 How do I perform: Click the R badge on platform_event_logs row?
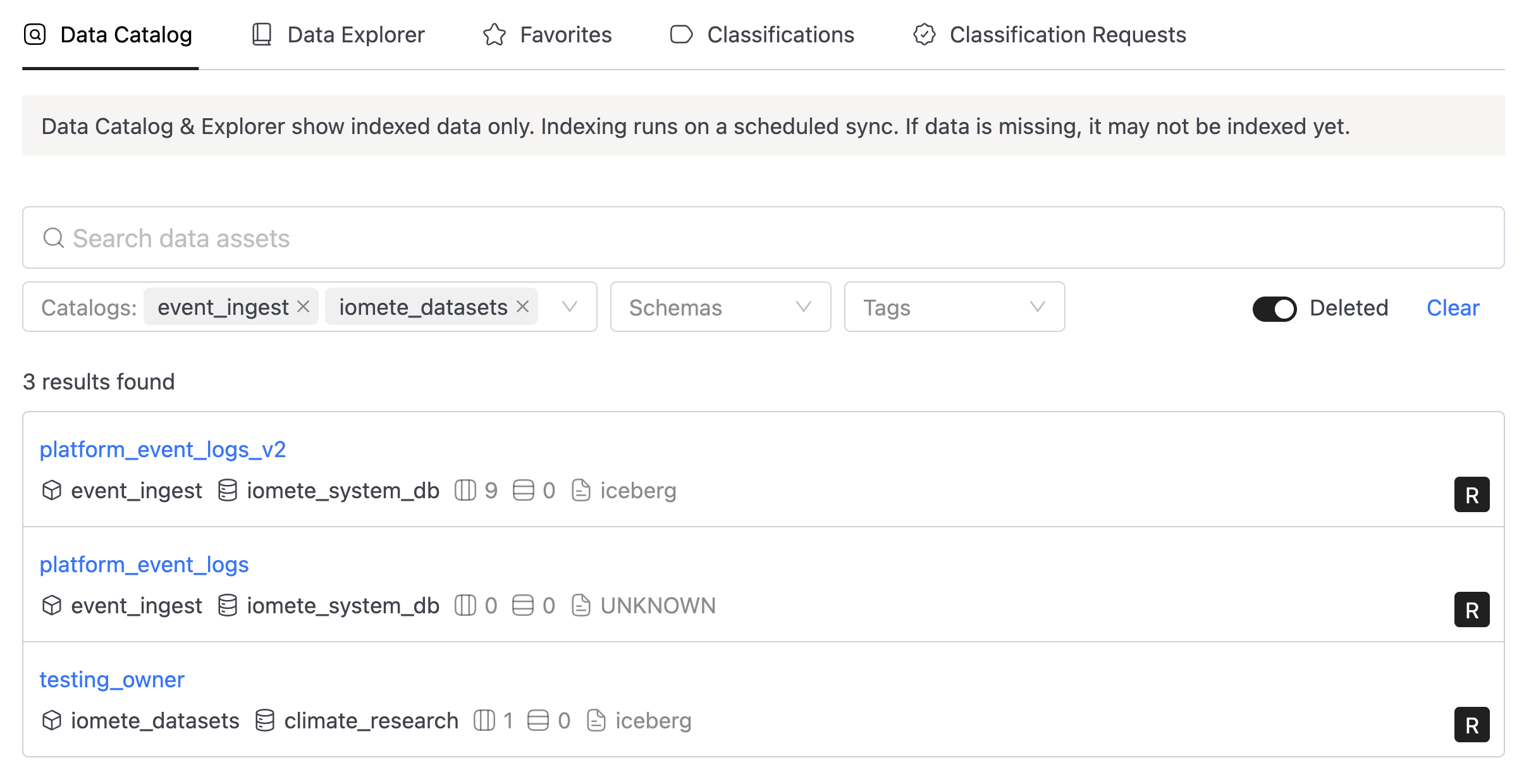1471,609
